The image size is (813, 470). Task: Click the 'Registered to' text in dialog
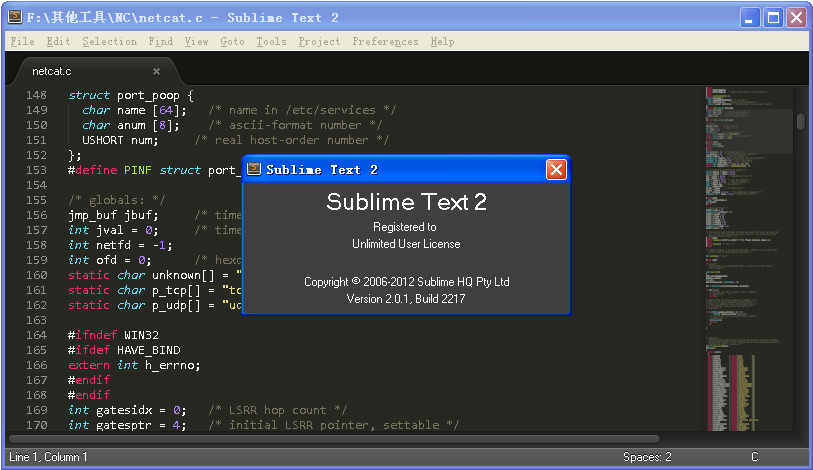405,227
